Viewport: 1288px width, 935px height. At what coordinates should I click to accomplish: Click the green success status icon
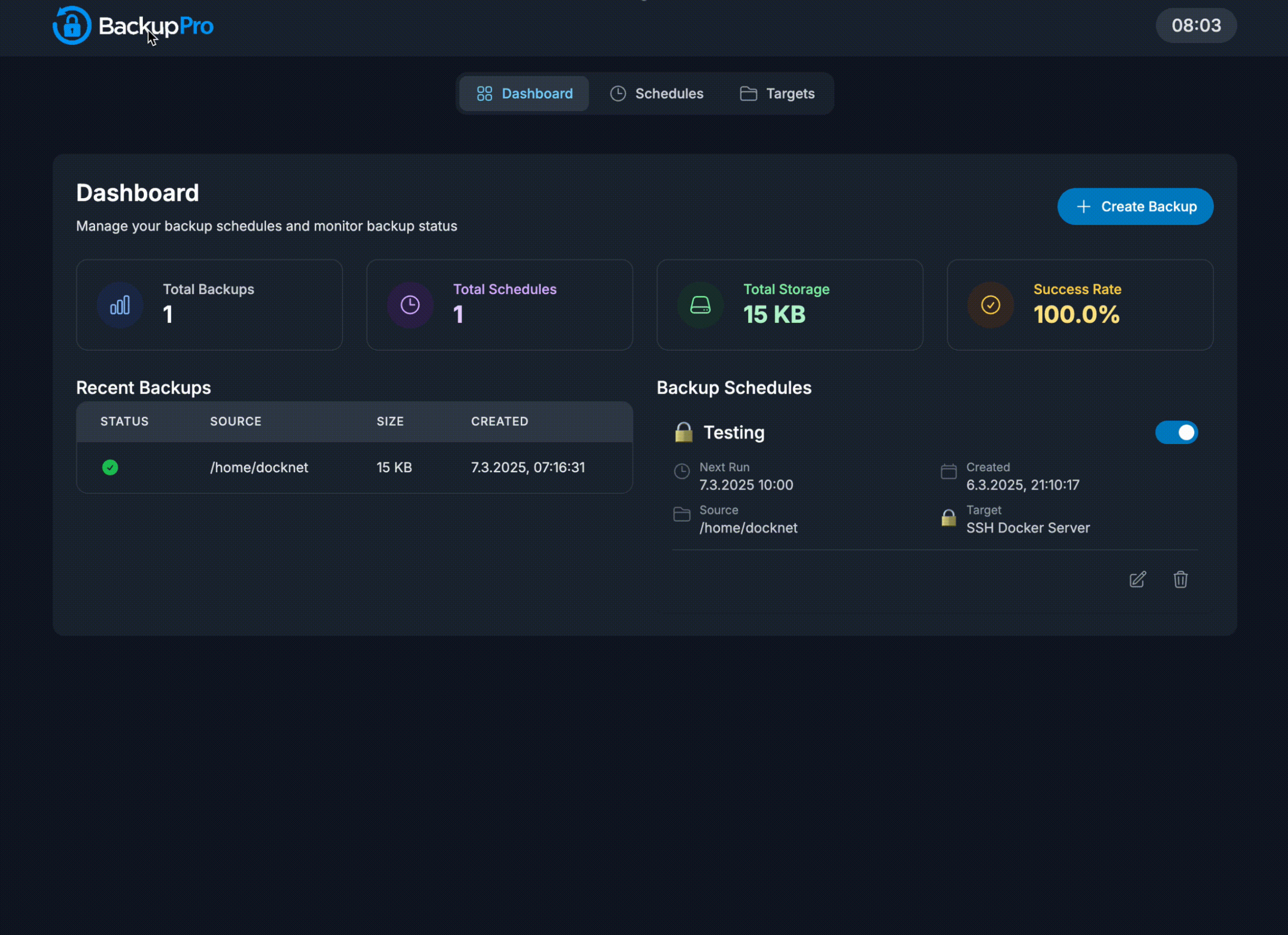[x=110, y=467]
